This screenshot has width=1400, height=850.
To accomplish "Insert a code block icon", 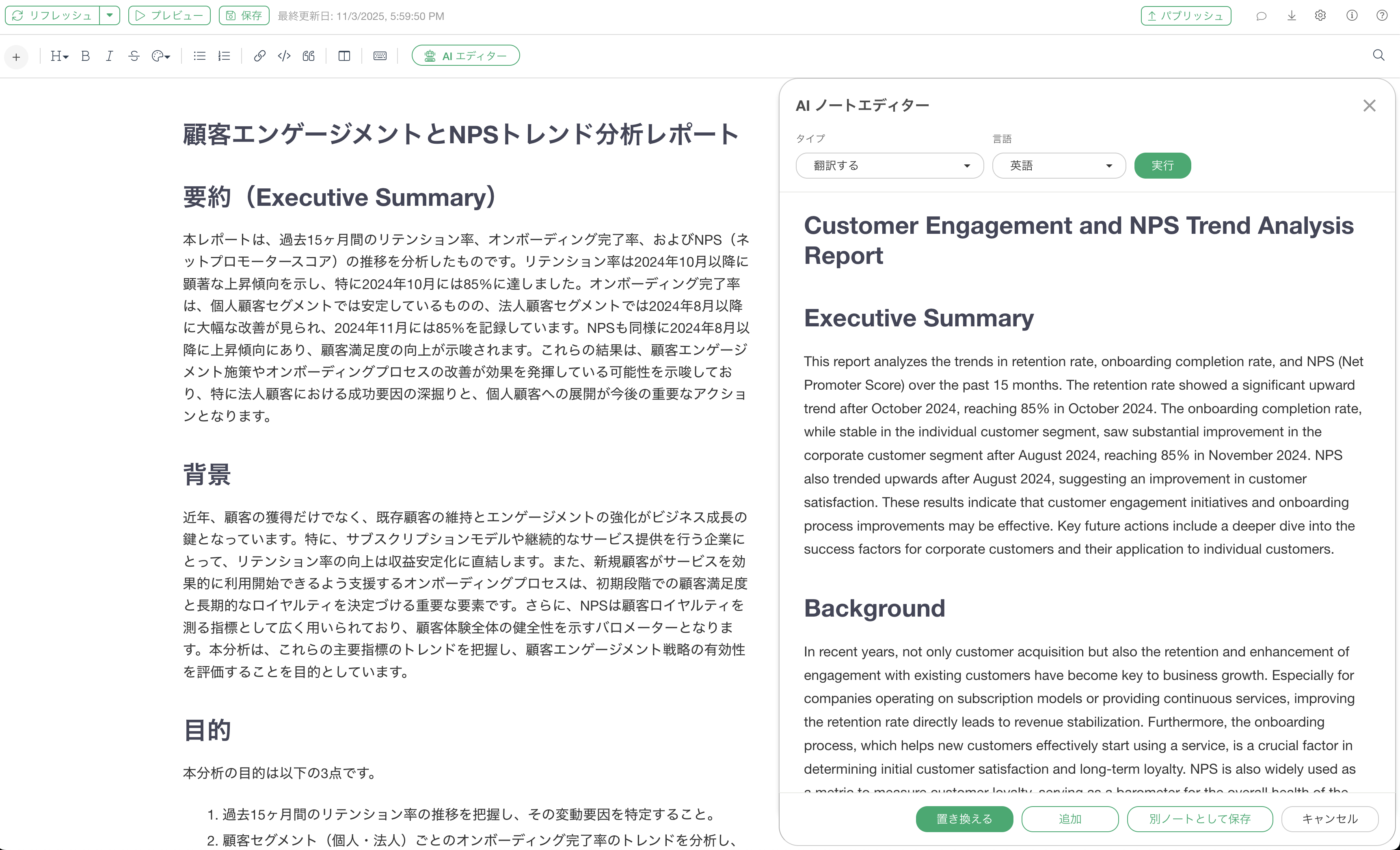I will coord(284,56).
